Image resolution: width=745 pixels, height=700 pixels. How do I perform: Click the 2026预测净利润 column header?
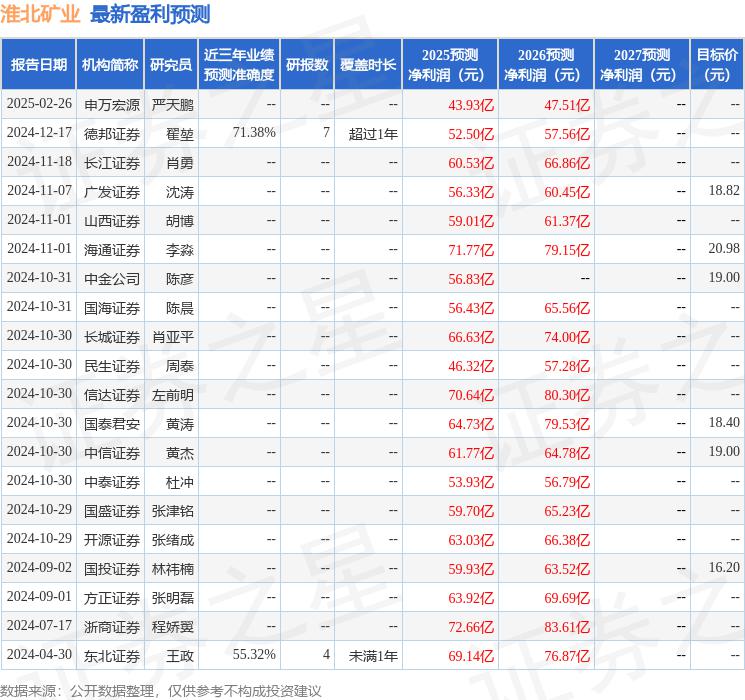(546, 64)
